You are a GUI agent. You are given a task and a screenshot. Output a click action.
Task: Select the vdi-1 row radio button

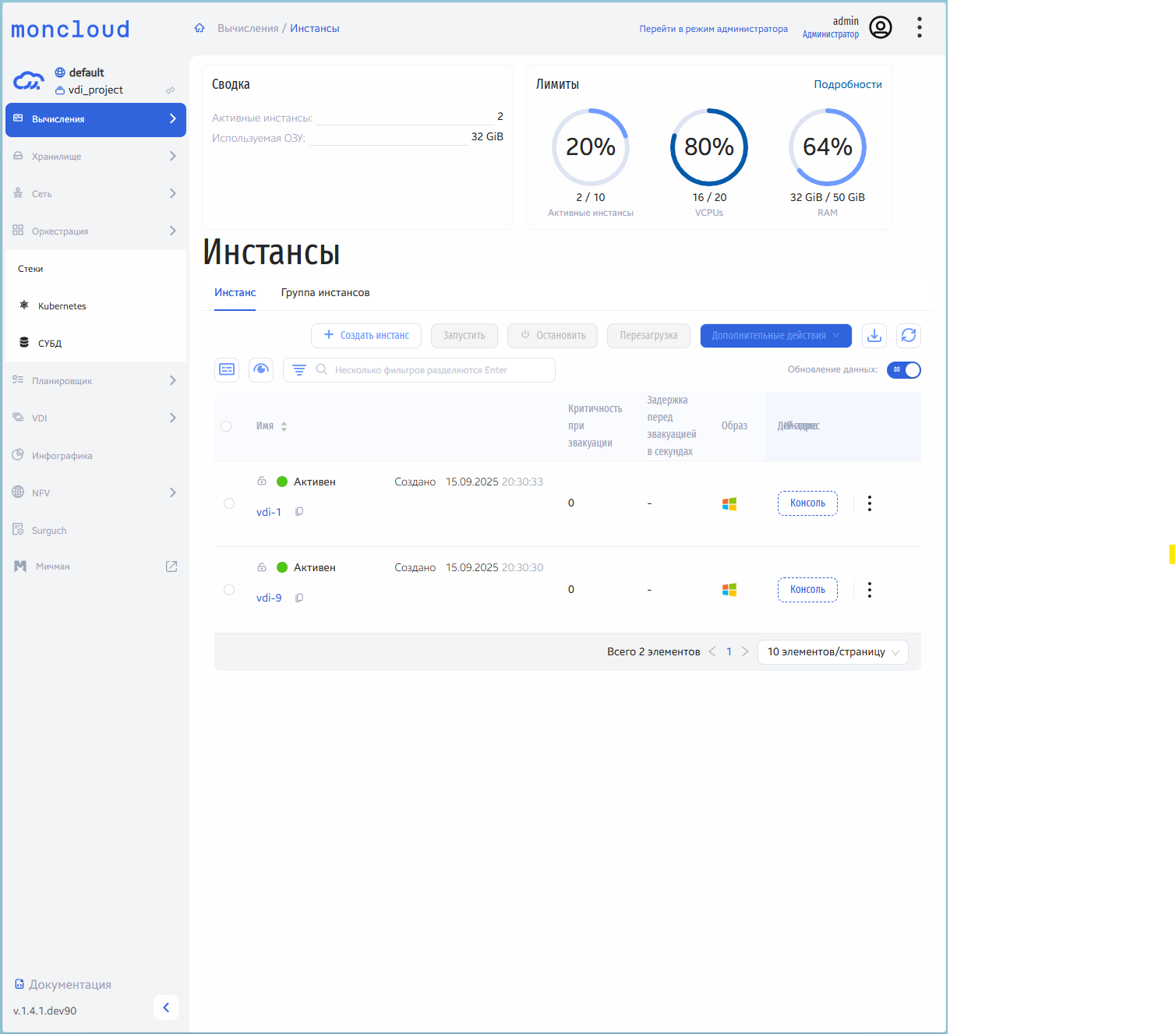coord(229,503)
